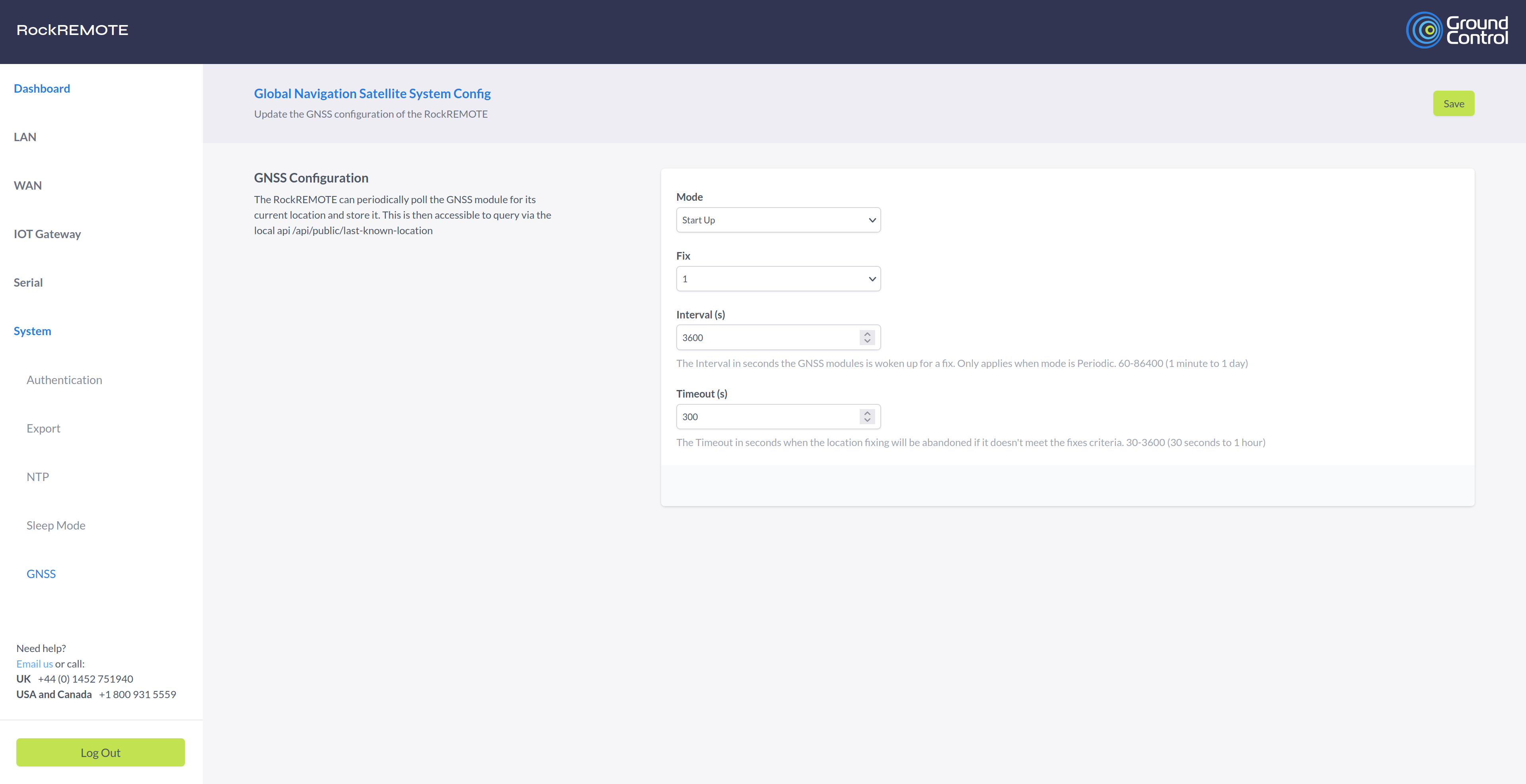
Task: Select GNSS submenu item
Action: pos(41,574)
